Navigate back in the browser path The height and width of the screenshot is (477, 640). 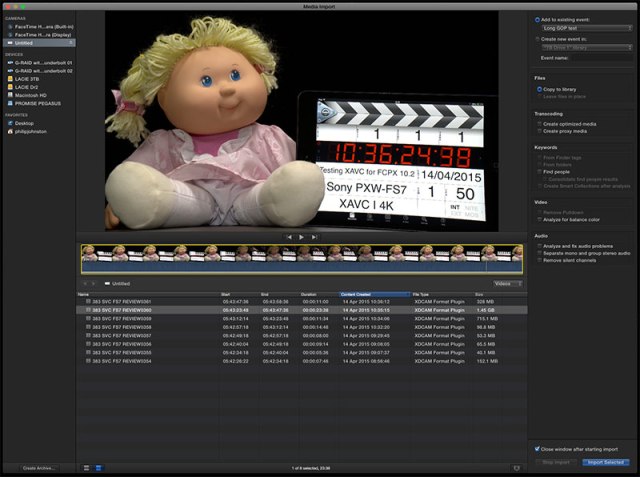coord(85,284)
